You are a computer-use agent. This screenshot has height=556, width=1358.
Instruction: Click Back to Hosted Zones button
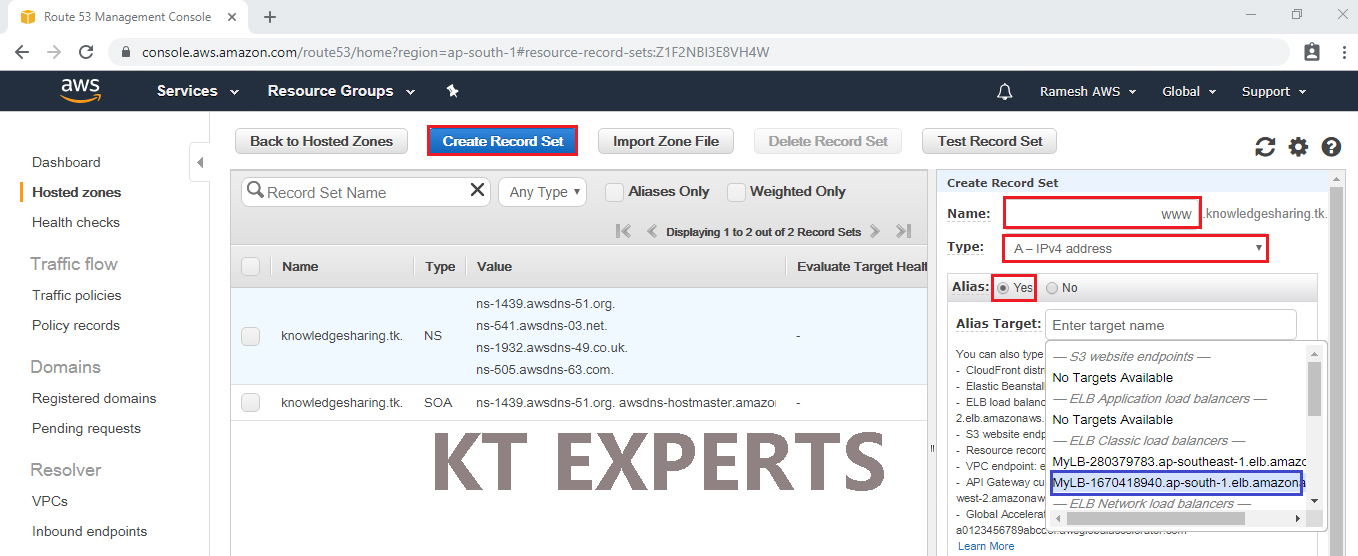(x=321, y=141)
